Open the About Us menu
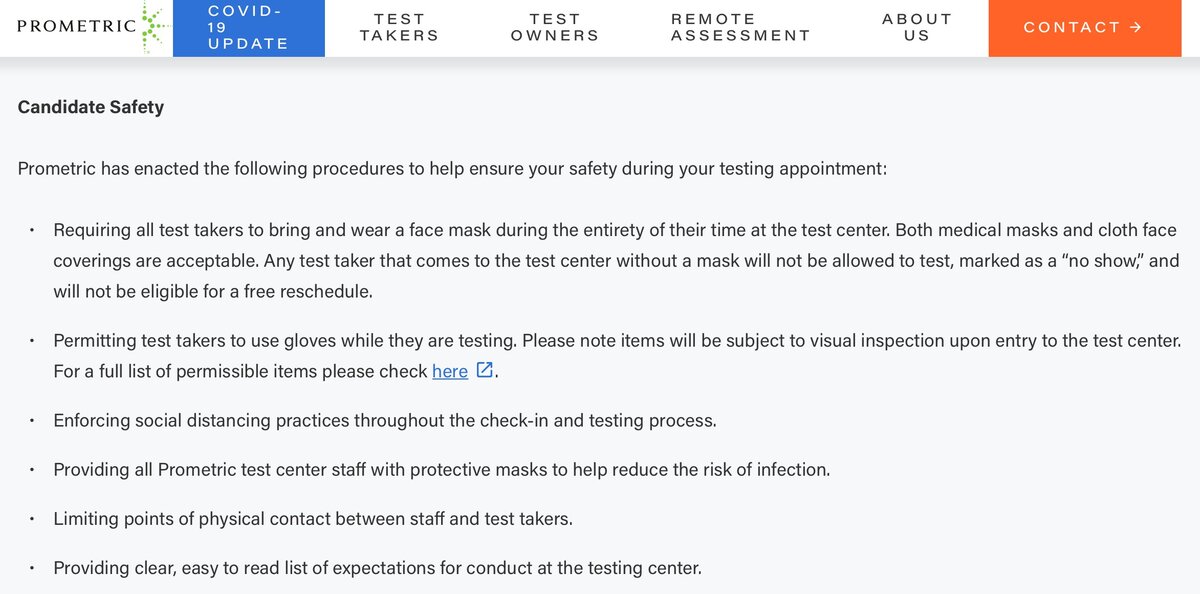The height and width of the screenshot is (594, 1200). coord(917,28)
